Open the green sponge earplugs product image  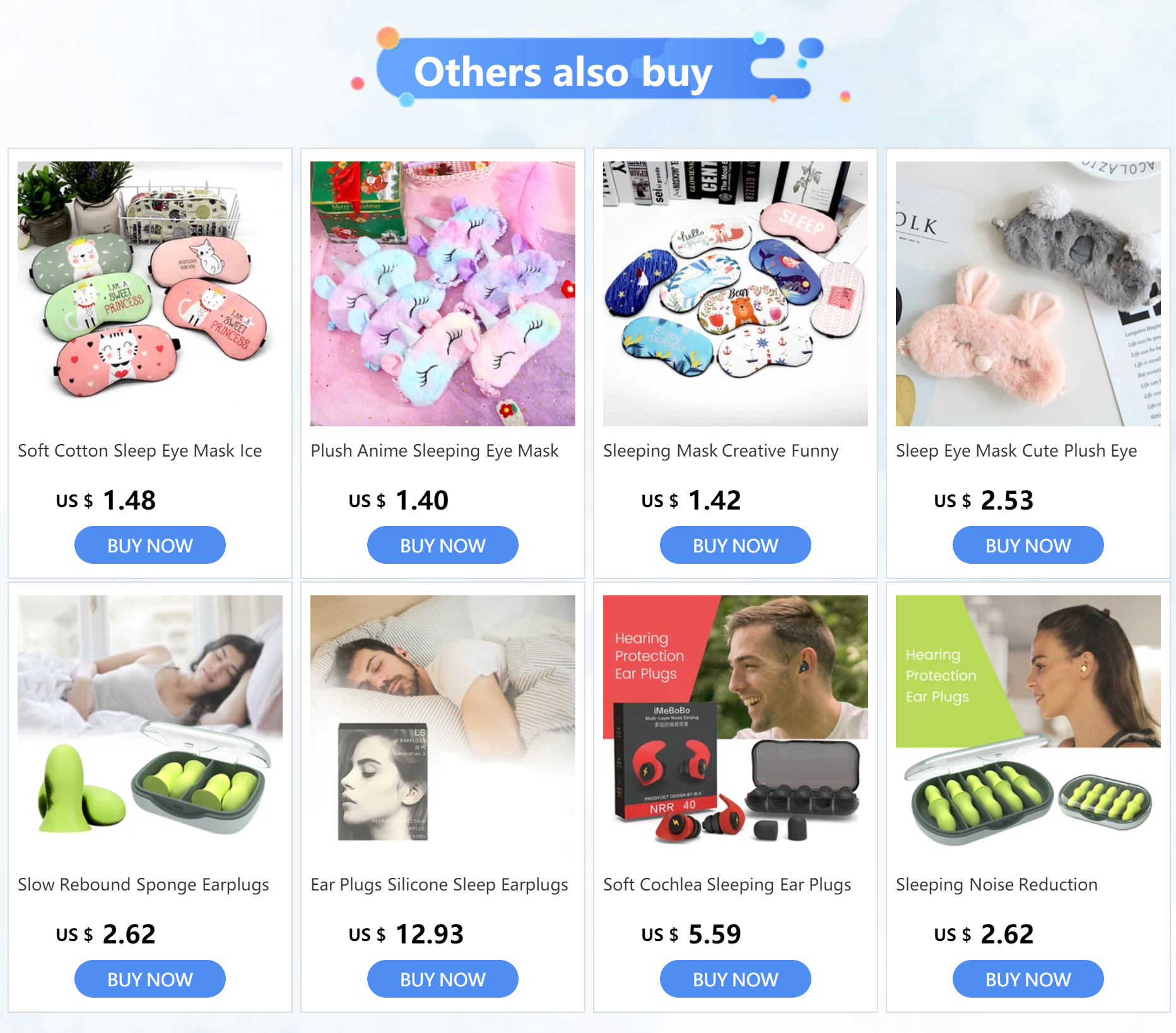(x=150, y=728)
